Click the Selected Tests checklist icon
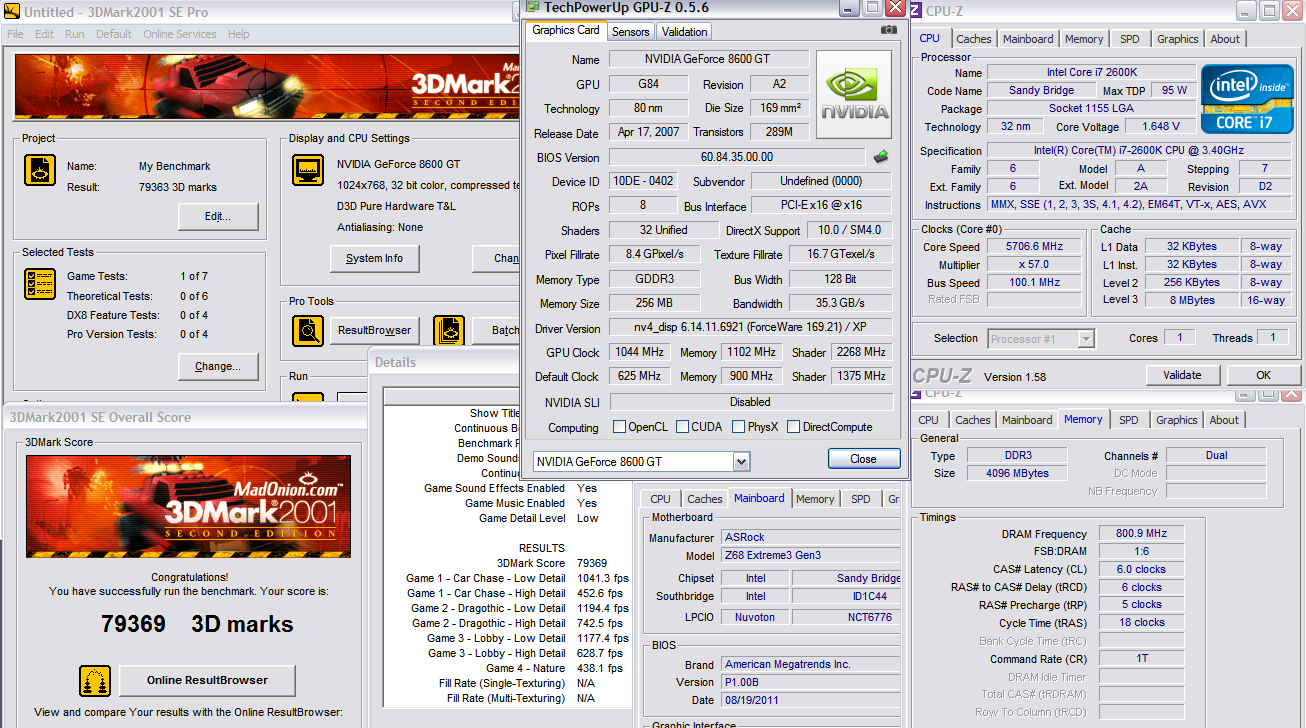The image size is (1306, 728). pos(40,285)
